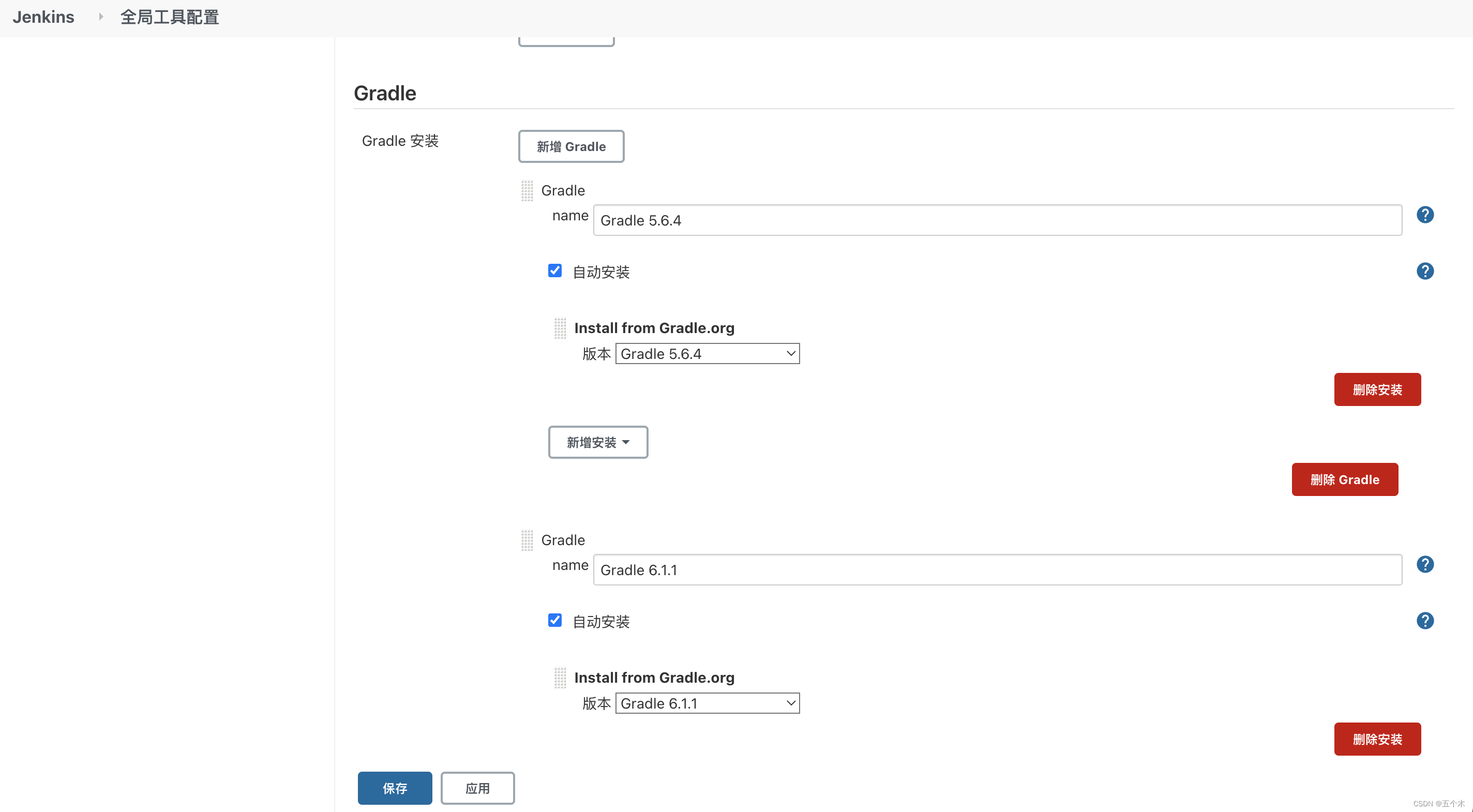The width and height of the screenshot is (1473, 812).
Task: Click the 新增 Gradle button
Action: pyautogui.click(x=571, y=146)
